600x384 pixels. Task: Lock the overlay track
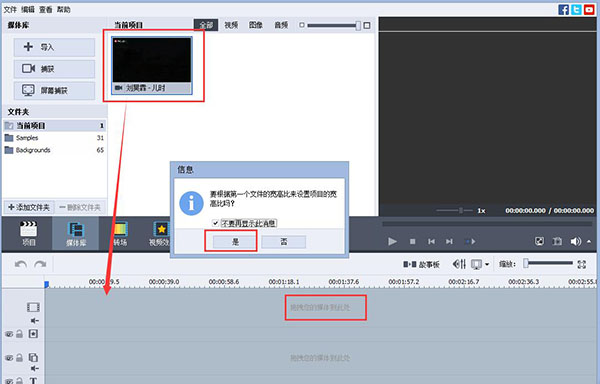19,358
